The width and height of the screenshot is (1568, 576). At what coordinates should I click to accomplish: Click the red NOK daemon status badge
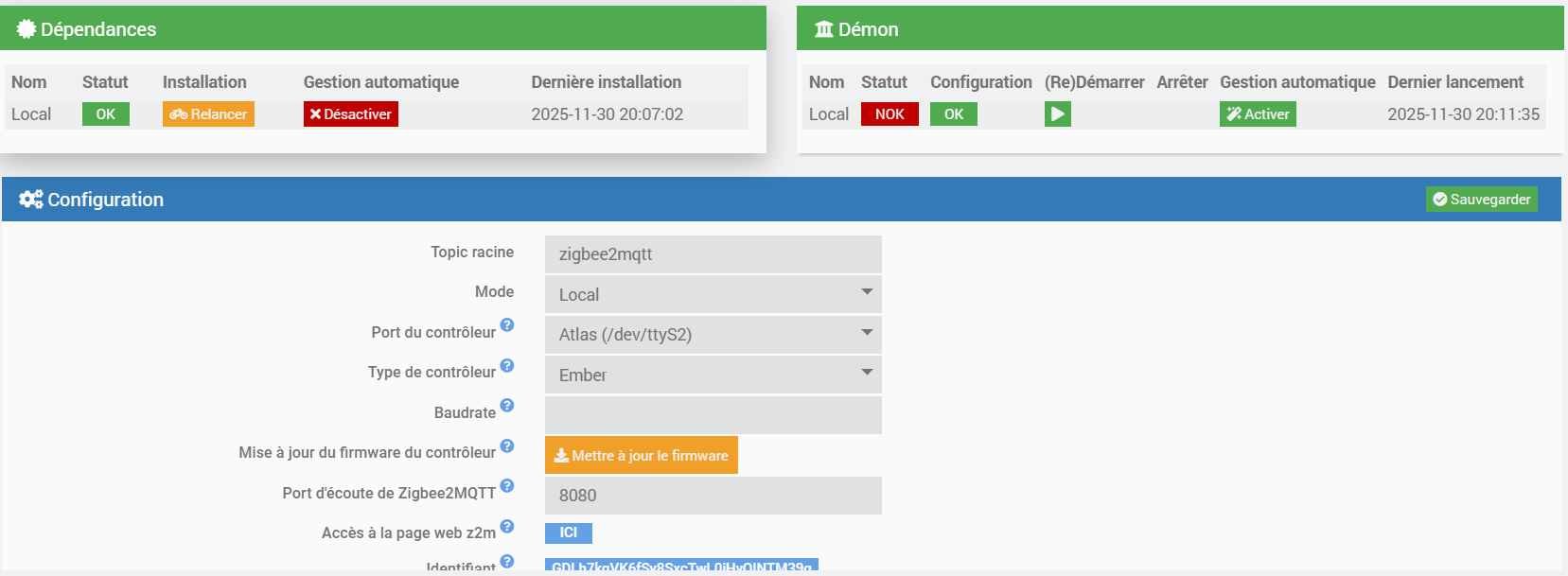tap(890, 114)
